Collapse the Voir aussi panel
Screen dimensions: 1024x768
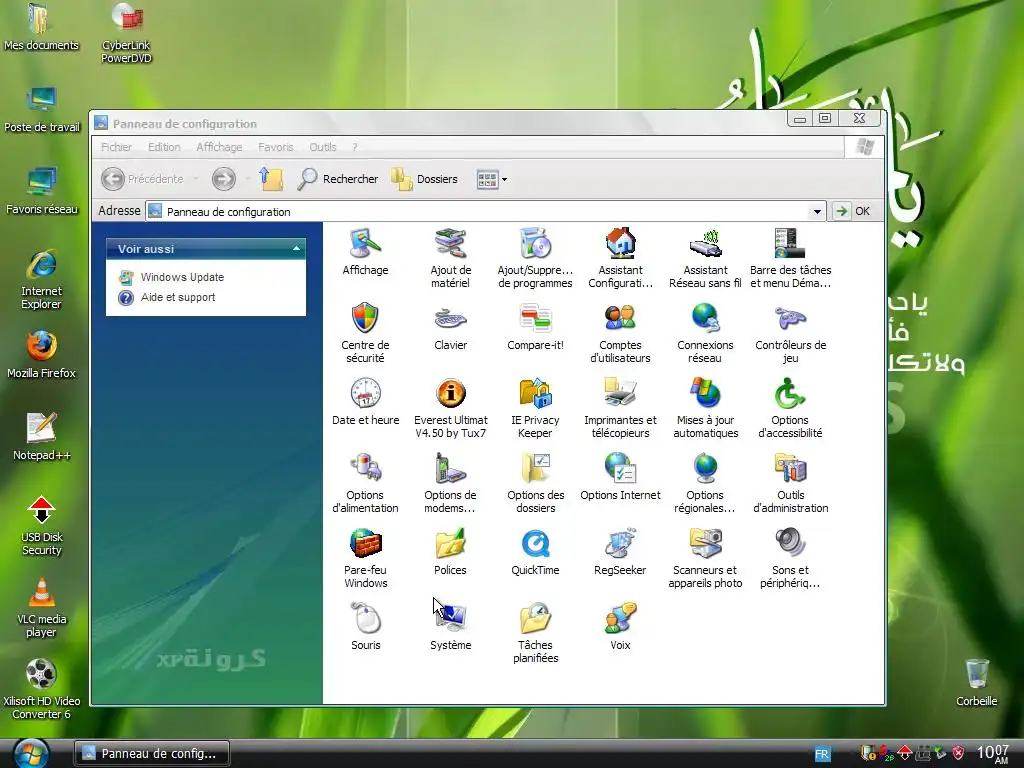pos(296,249)
